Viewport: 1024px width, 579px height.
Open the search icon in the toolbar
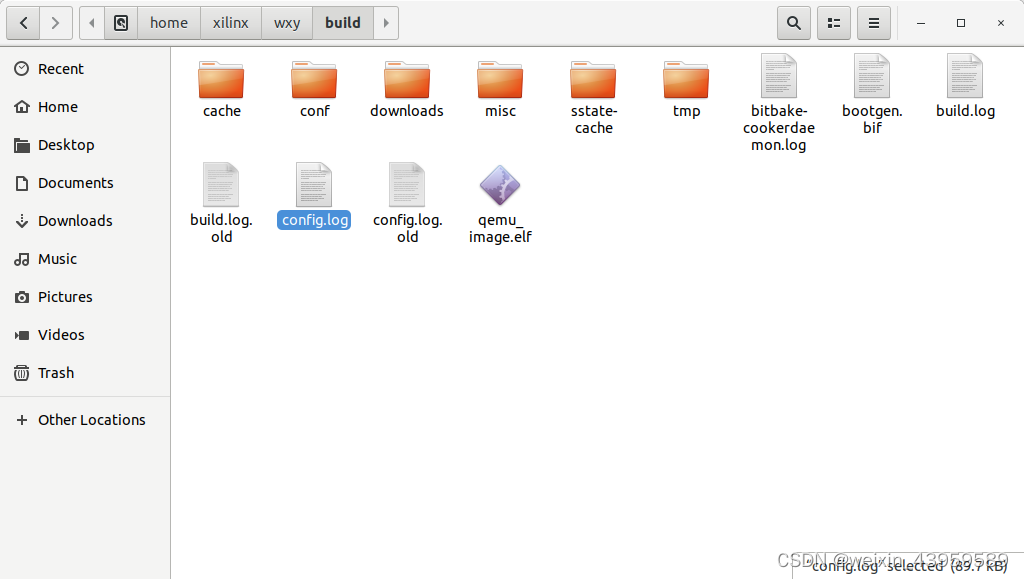point(793,22)
